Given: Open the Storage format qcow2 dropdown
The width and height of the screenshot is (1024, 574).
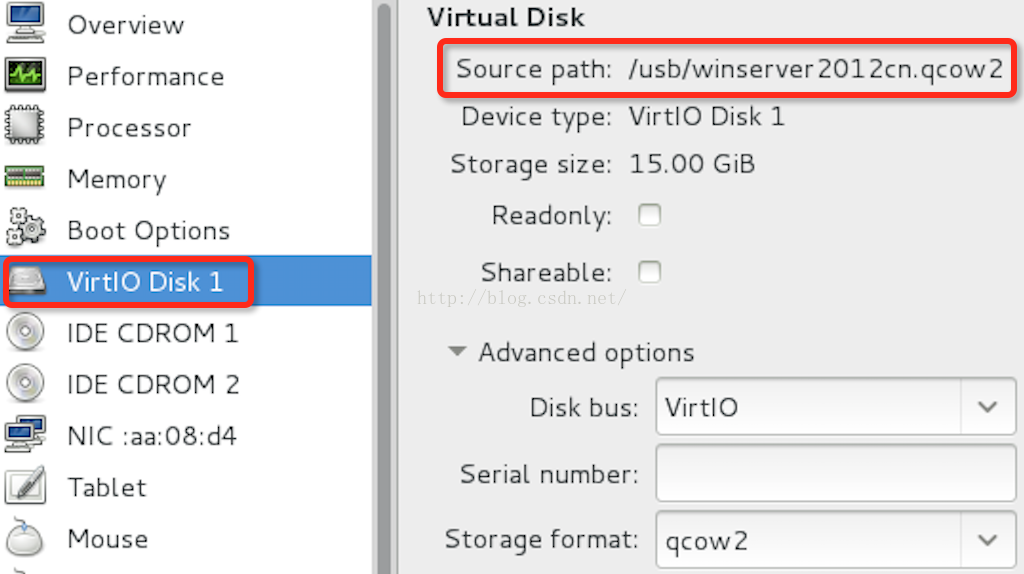Looking at the screenshot, I should point(836,539).
